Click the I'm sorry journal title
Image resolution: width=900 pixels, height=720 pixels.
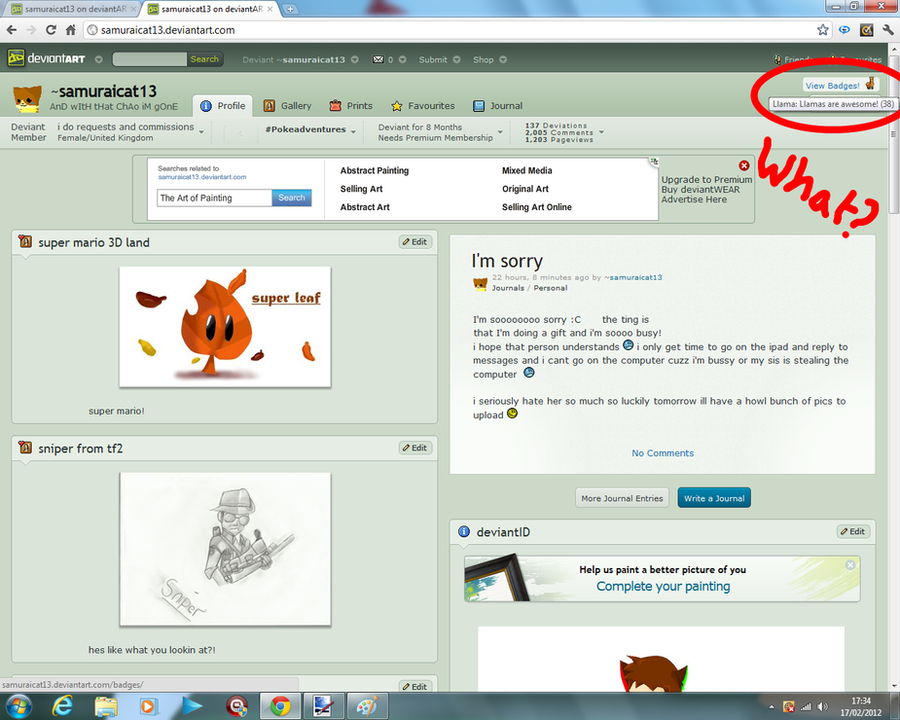click(x=507, y=261)
